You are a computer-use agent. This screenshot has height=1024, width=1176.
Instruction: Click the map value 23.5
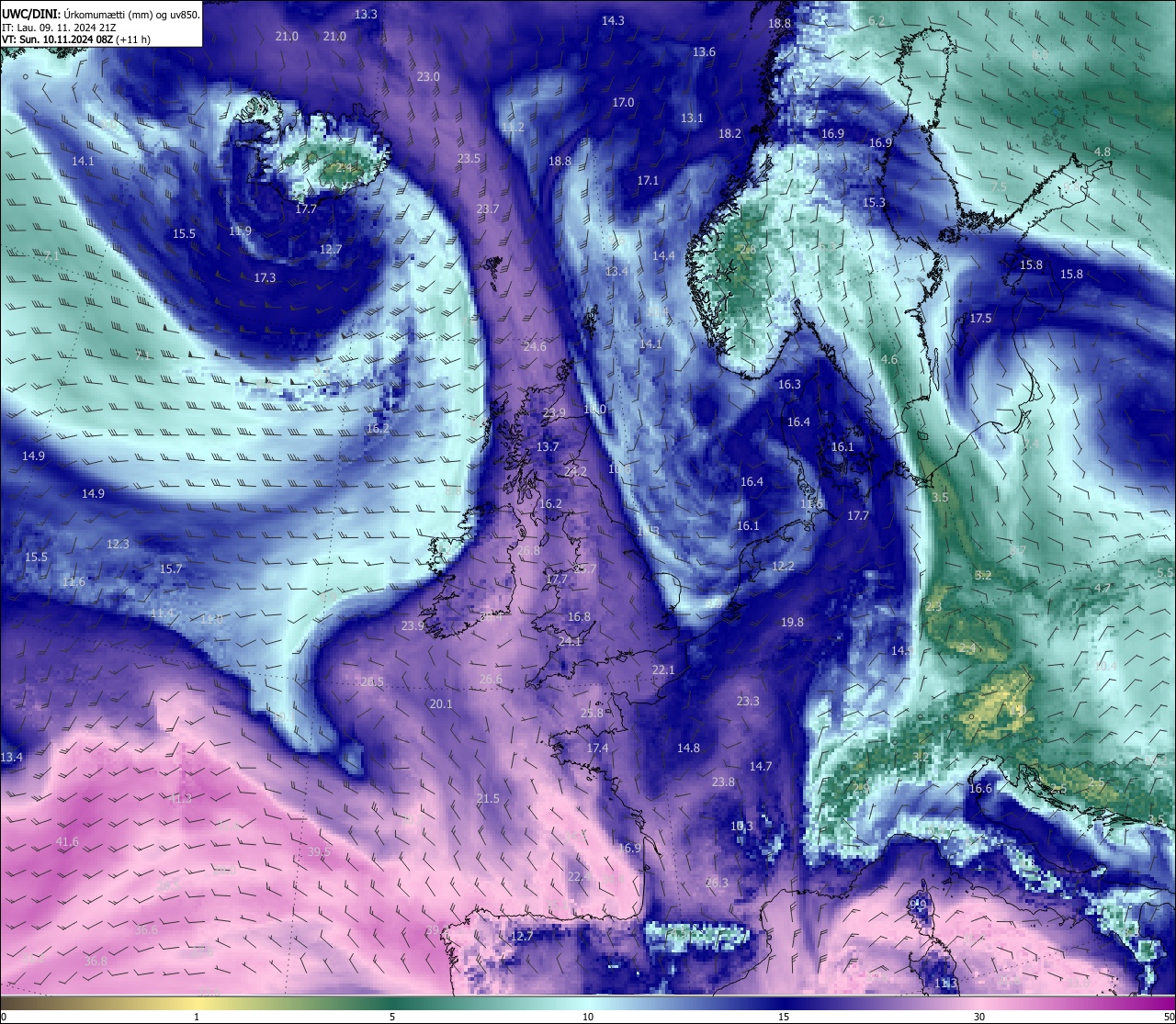point(469,159)
